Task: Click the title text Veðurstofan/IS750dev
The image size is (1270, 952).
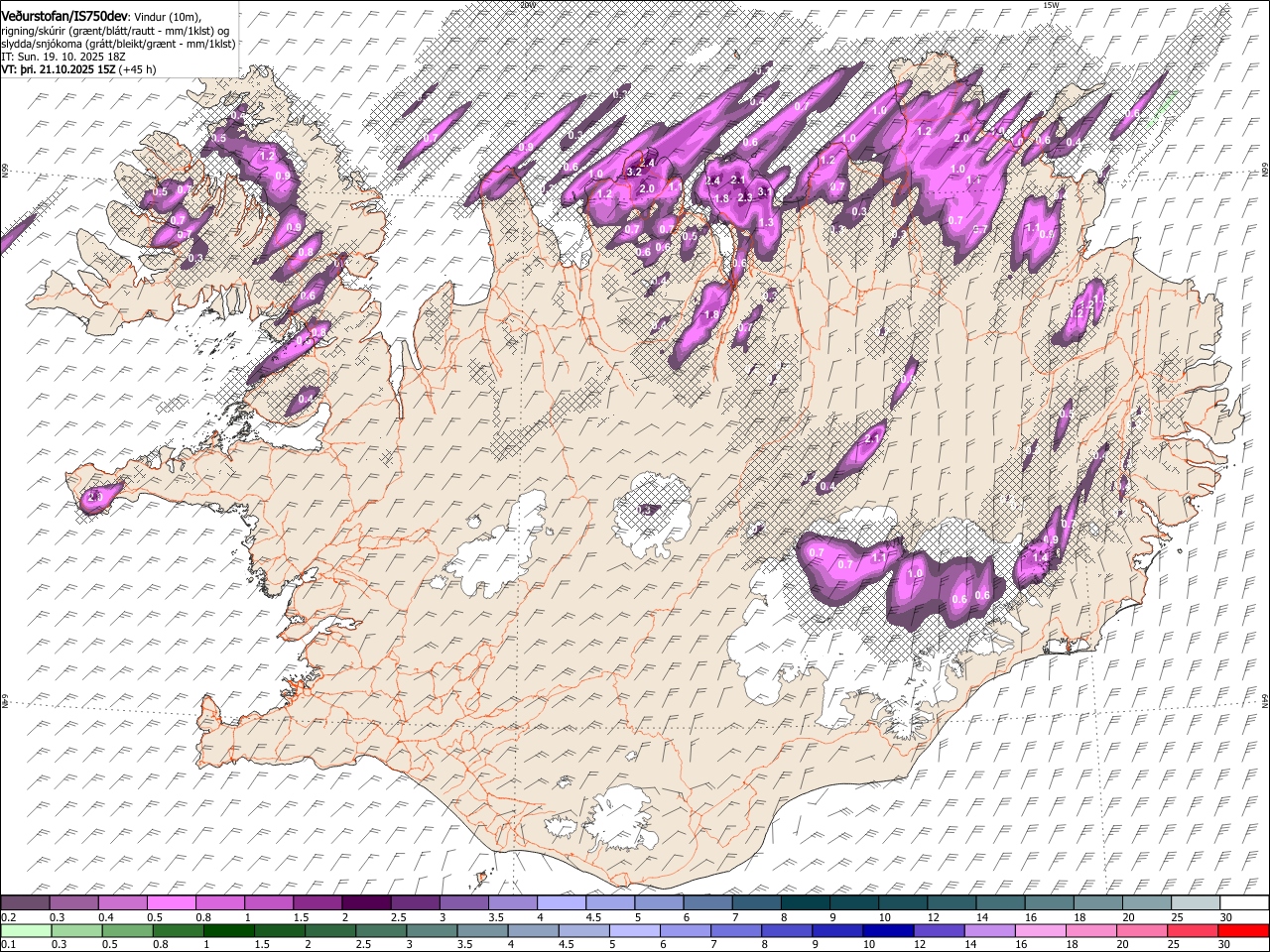Action: click(x=64, y=17)
